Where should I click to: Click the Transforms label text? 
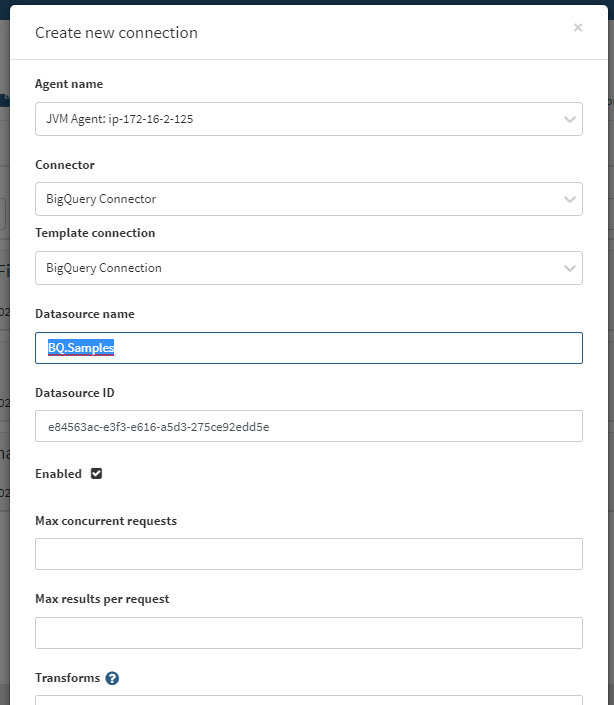tap(67, 678)
